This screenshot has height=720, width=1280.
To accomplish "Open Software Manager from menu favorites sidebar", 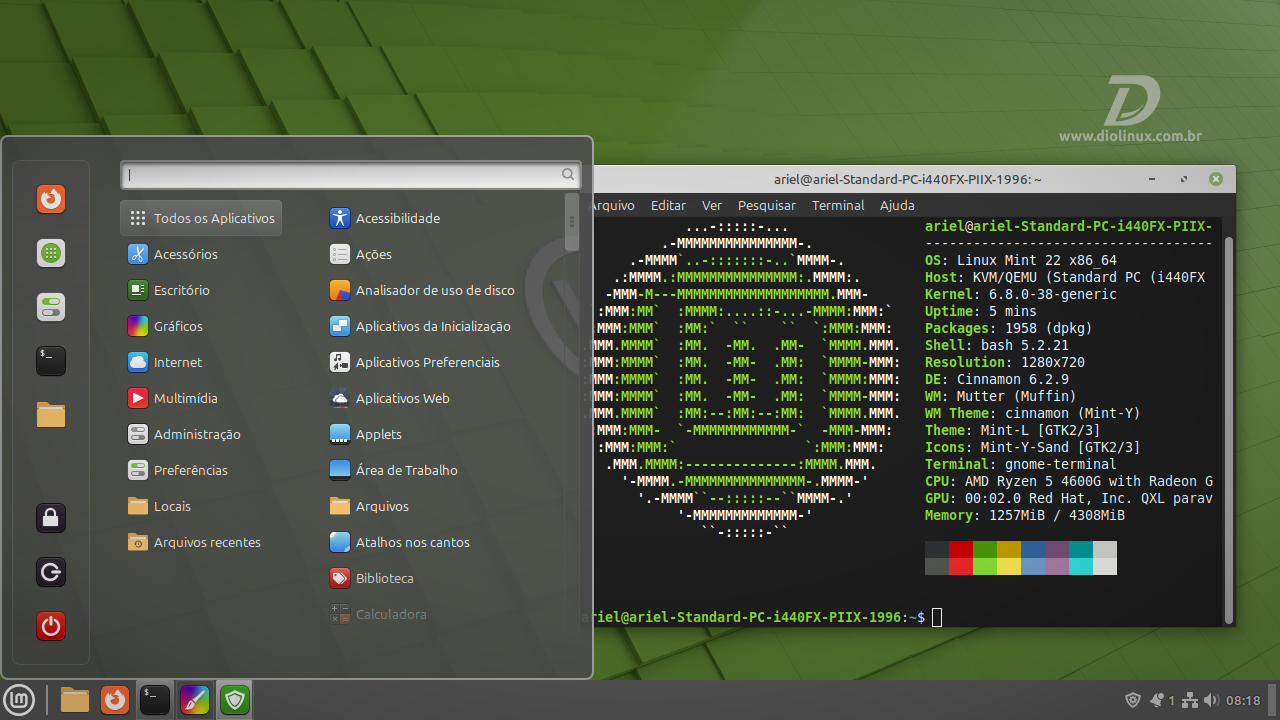I will click(51, 253).
